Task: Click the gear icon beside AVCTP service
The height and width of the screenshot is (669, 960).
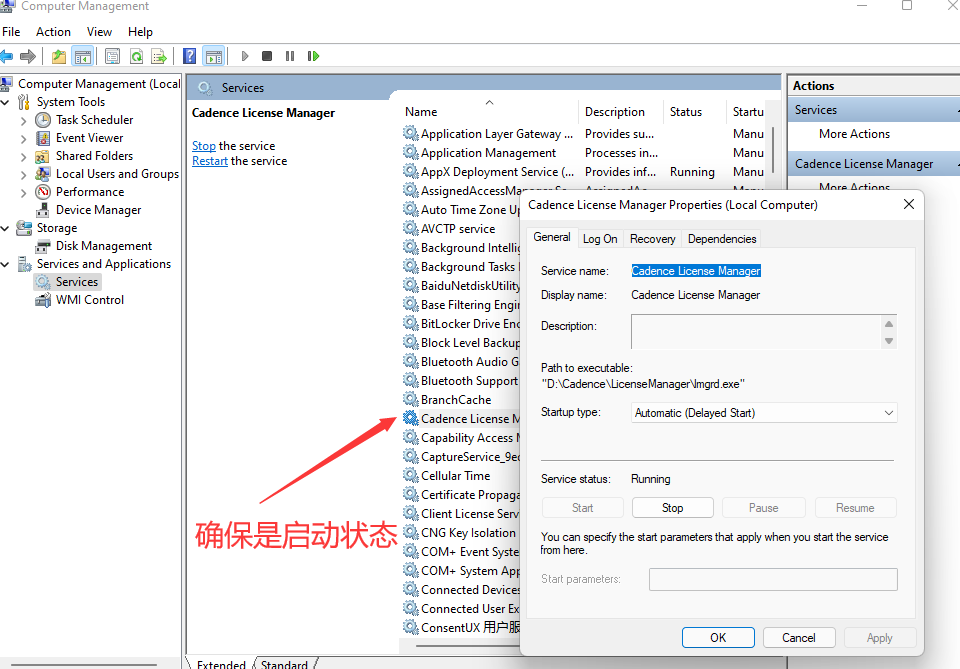Action: [410, 228]
